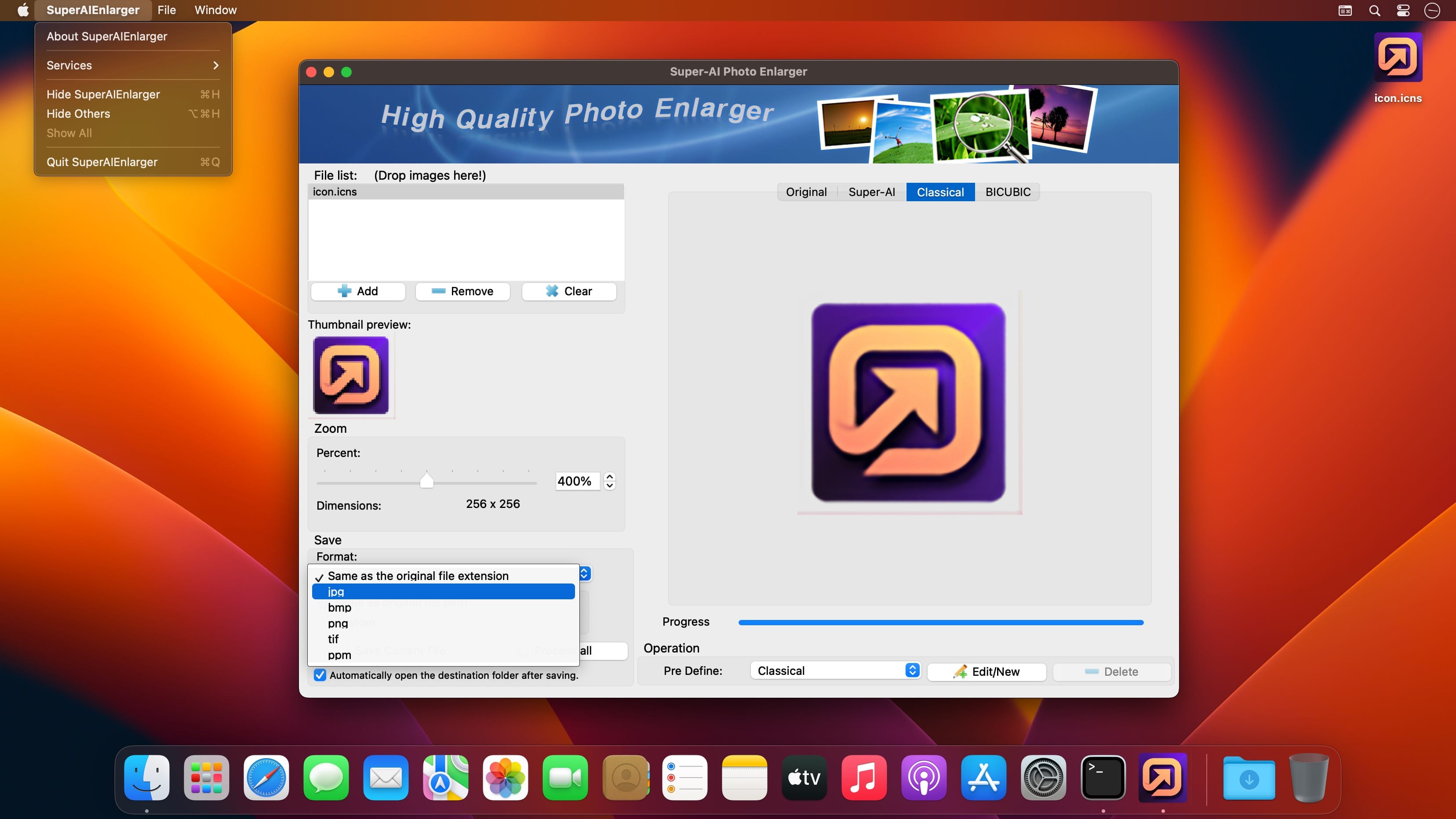Click the Add button
This screenshot has width=1456, height=819.
358,291
